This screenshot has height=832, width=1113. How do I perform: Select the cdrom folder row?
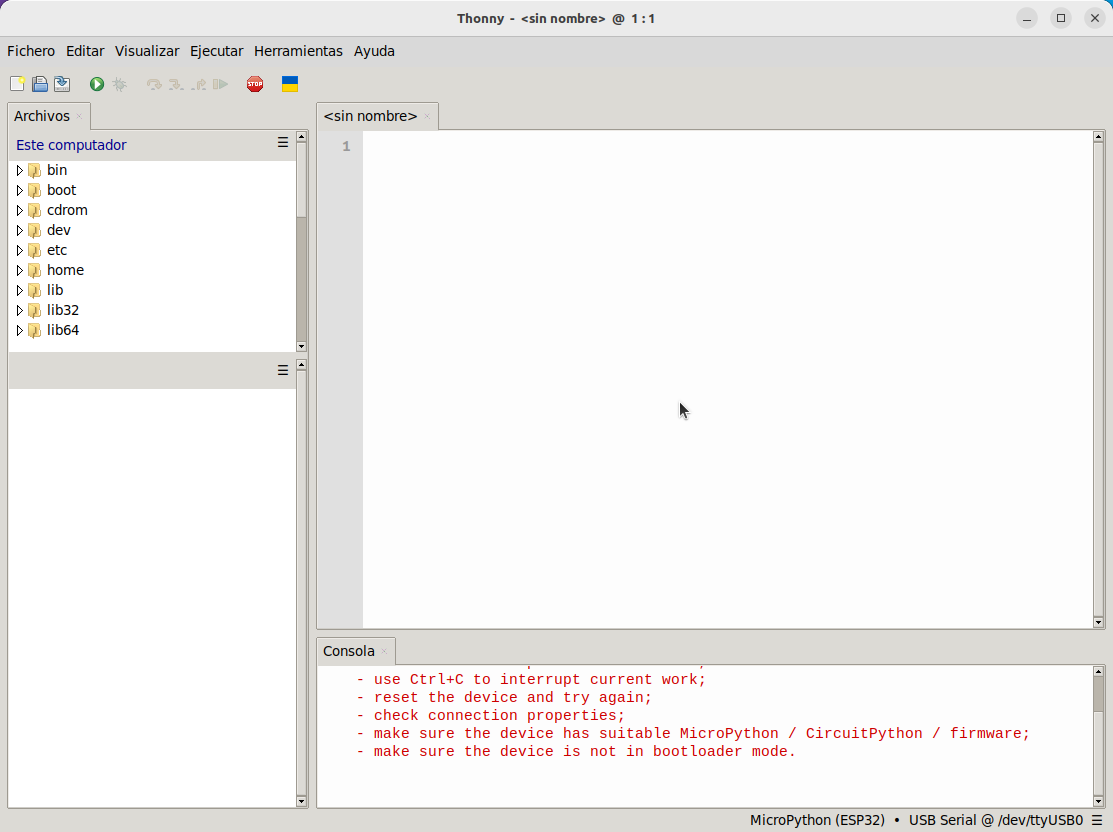click(152, 210)
